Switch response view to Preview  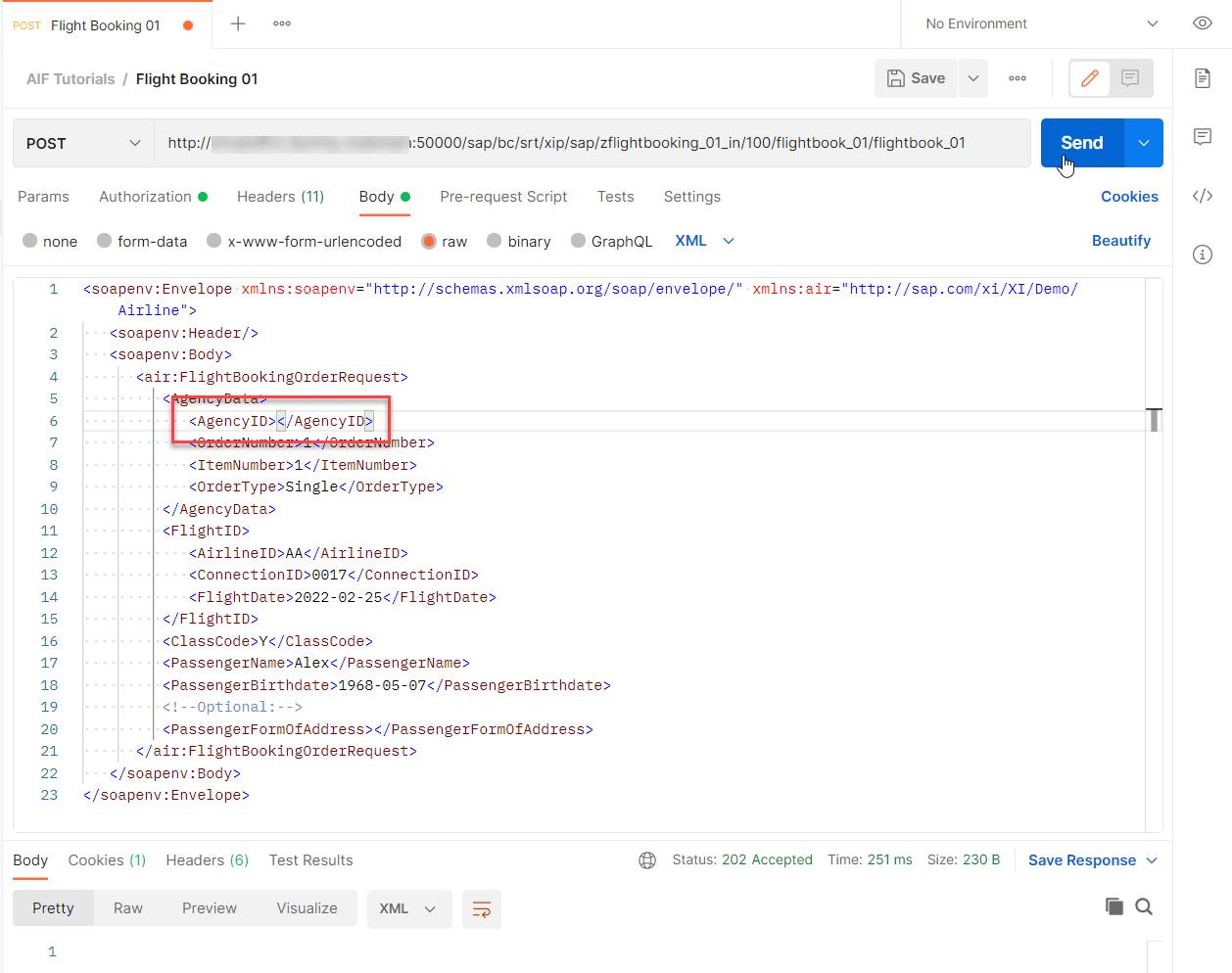click(x=210, y=908)
